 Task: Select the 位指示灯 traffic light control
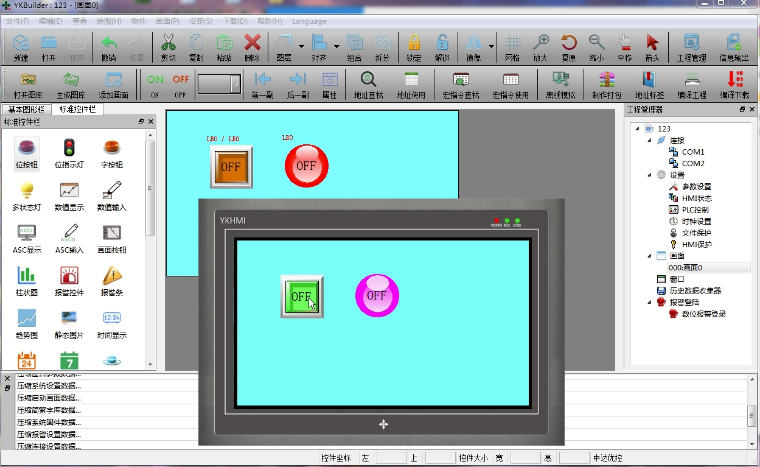69,151
